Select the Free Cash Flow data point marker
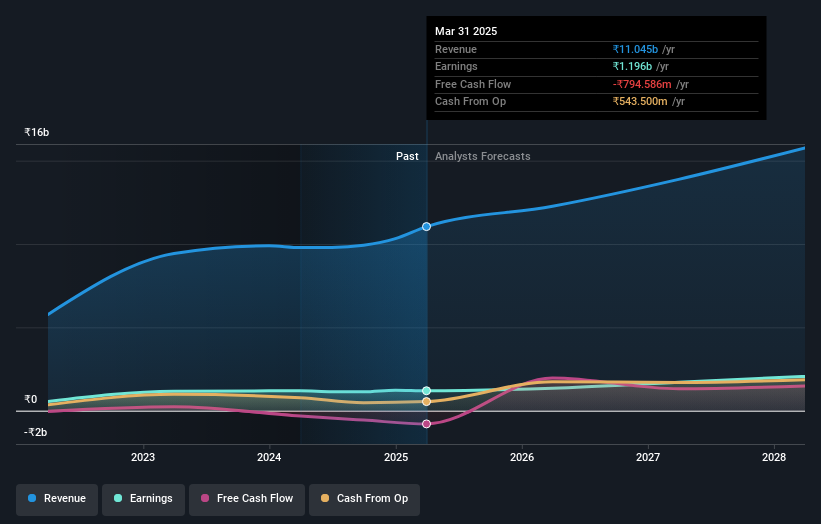This screenshot has width=821, height=524. (427, 424)
